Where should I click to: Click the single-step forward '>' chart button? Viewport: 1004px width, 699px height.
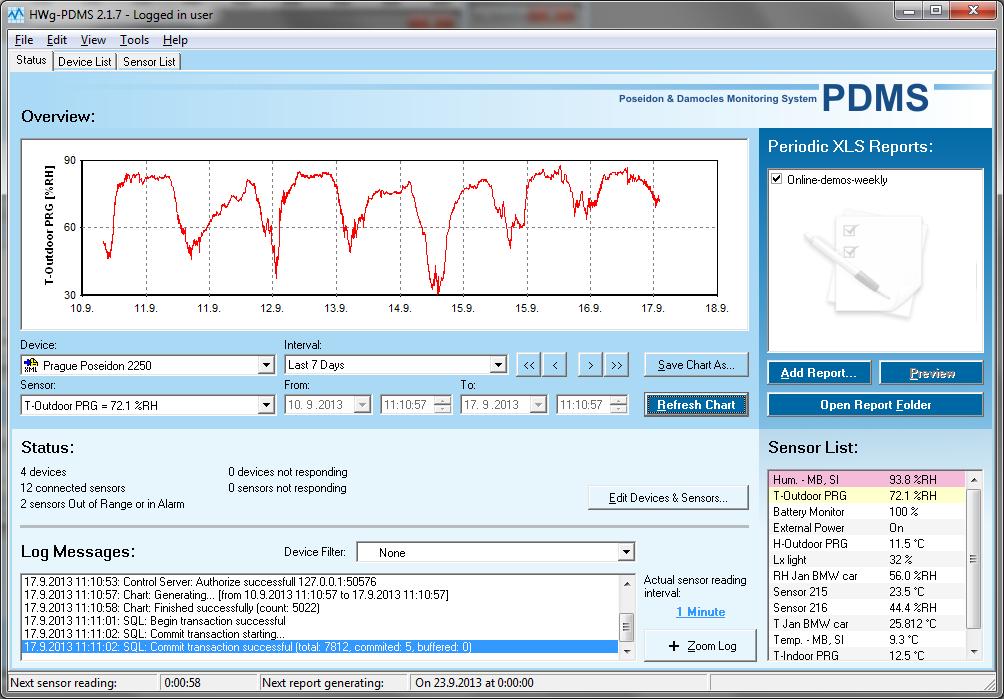590,365
